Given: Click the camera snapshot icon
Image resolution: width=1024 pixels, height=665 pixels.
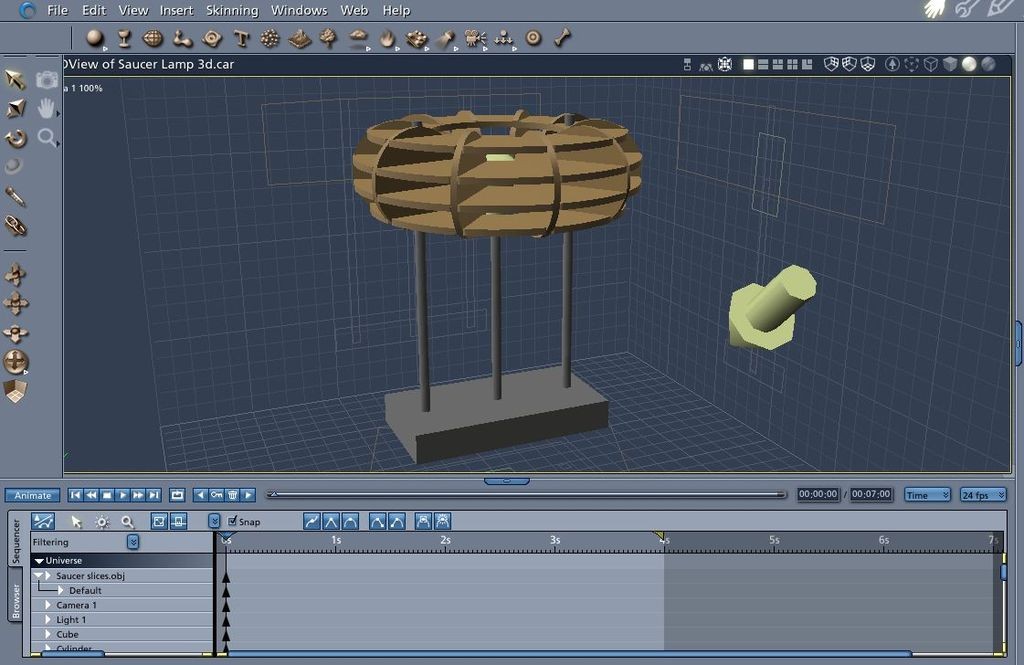Looking at the screenshot, I should click(x=46, y=80).
